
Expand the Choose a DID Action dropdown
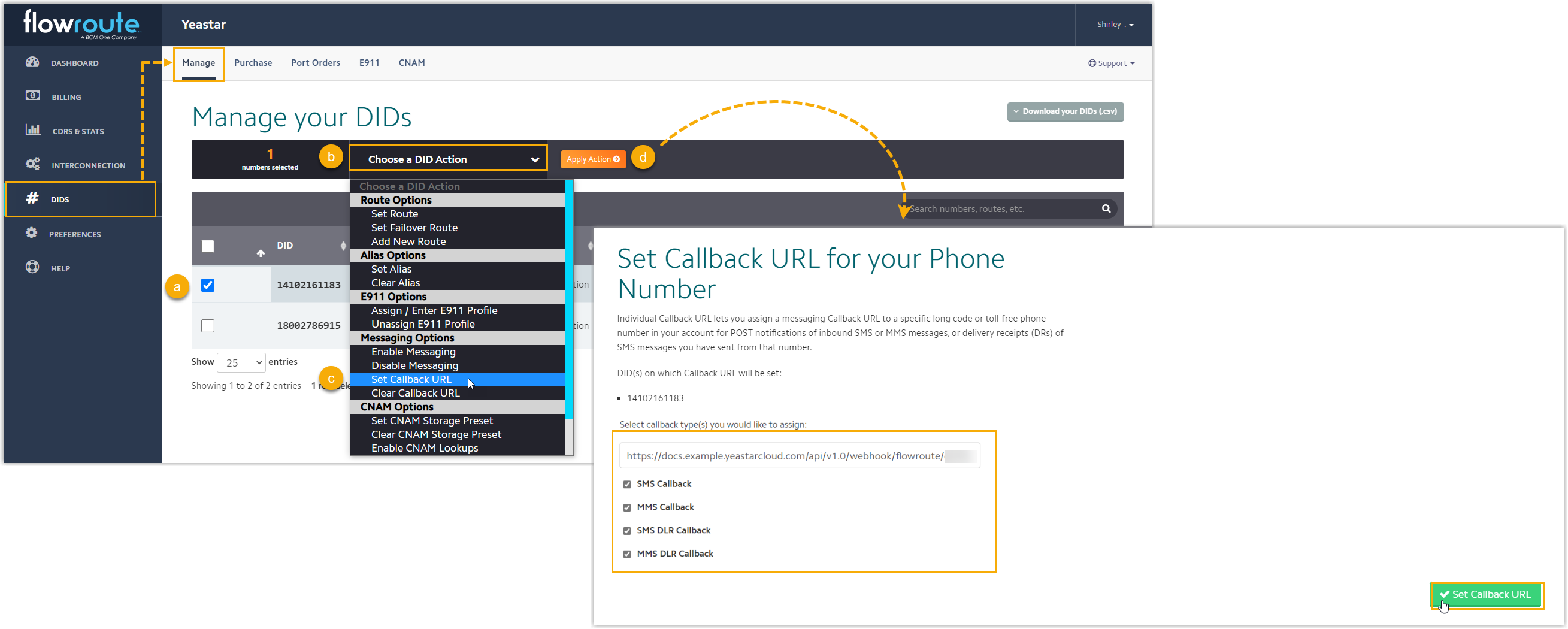click(x=448, y=159)
